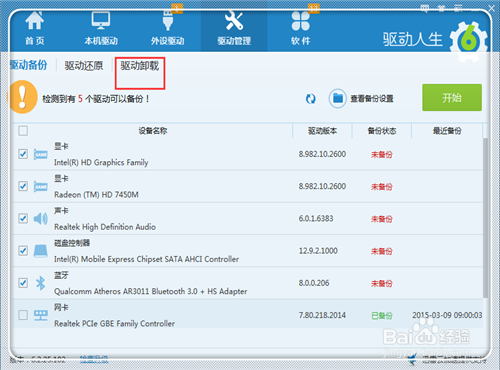
Task: Click the Realtek PCIe network card icon
Action: pyautogui.click(x=41, y=315)
